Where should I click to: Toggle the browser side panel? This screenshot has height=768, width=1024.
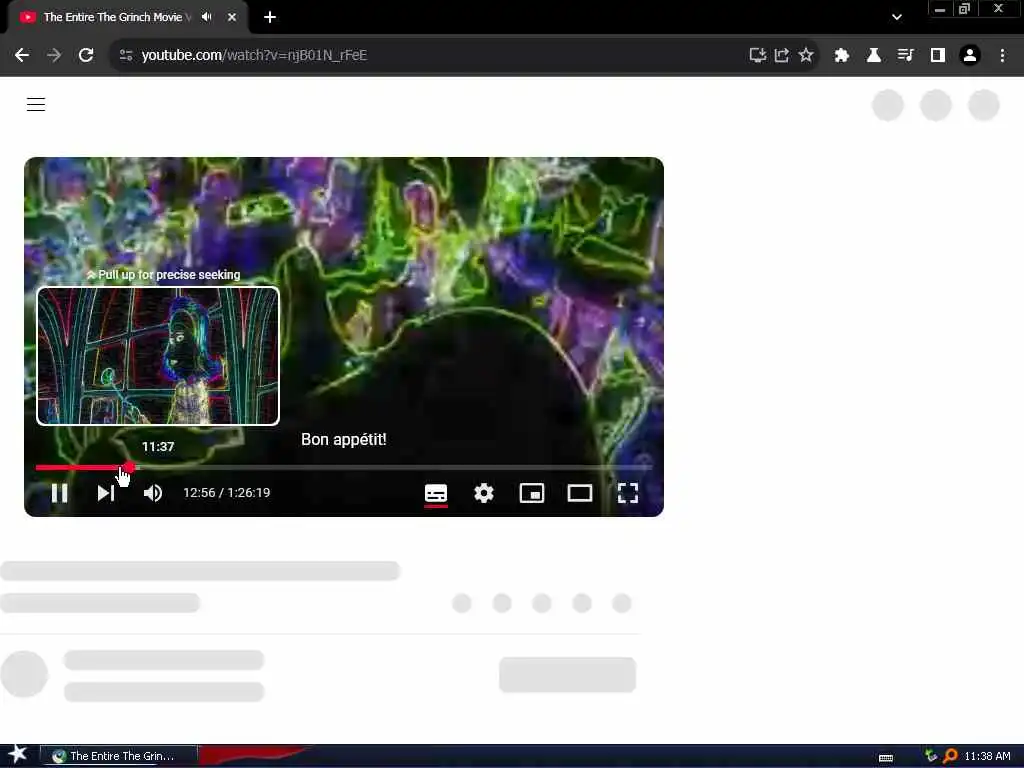(x=938, y=56)
